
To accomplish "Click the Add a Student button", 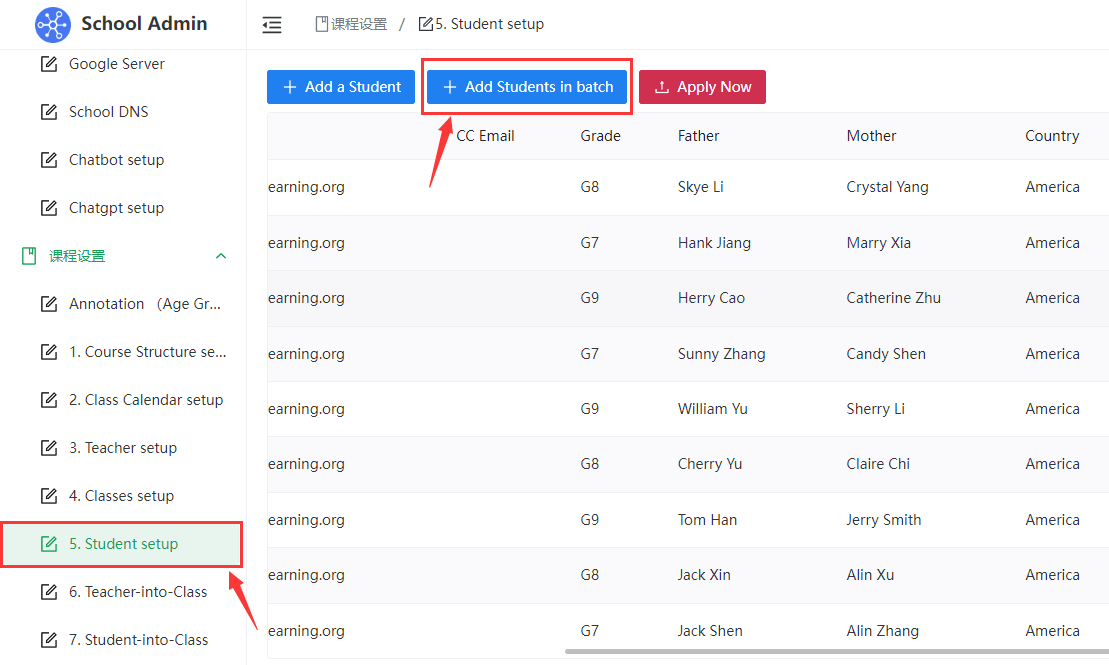I will point(341,87).
